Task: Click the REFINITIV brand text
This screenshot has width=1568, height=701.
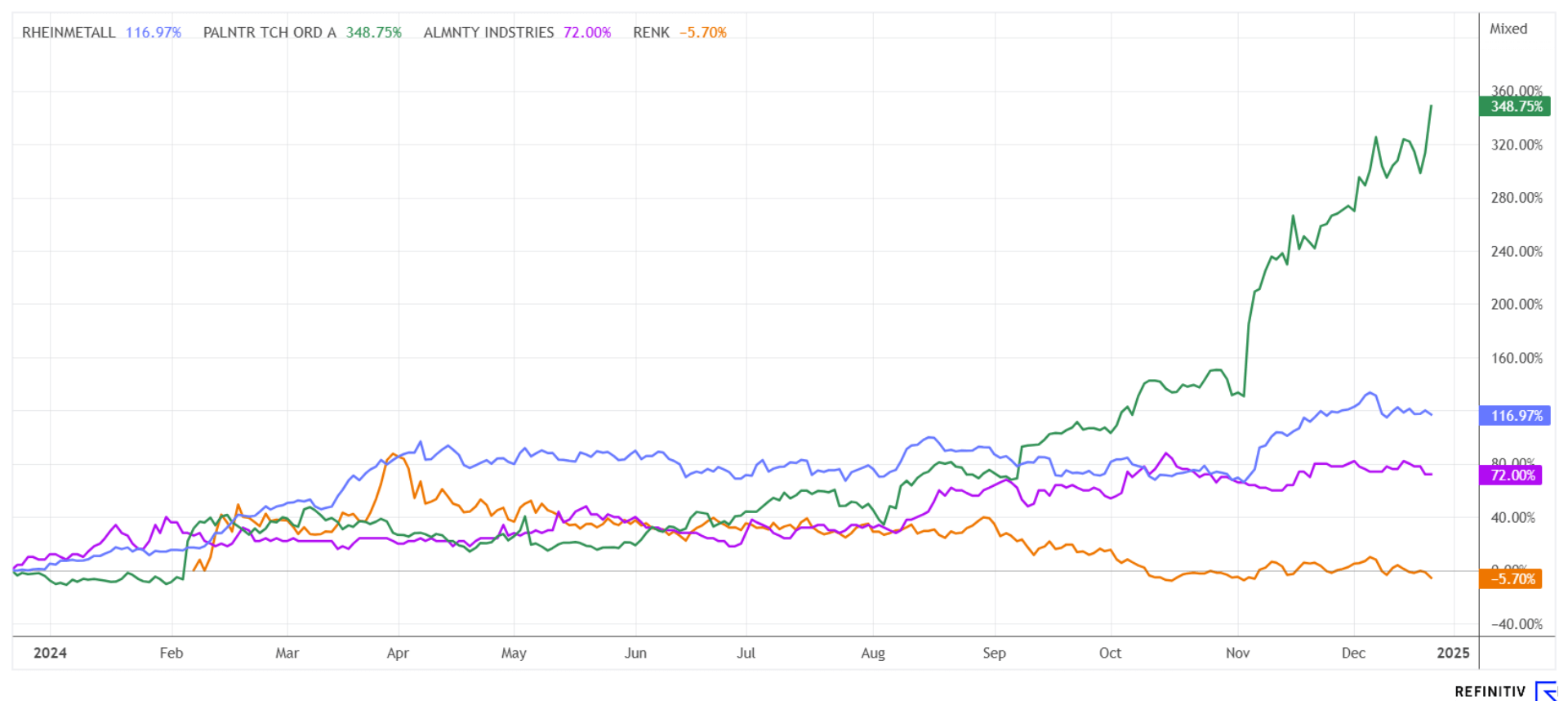Action: 1490,692
